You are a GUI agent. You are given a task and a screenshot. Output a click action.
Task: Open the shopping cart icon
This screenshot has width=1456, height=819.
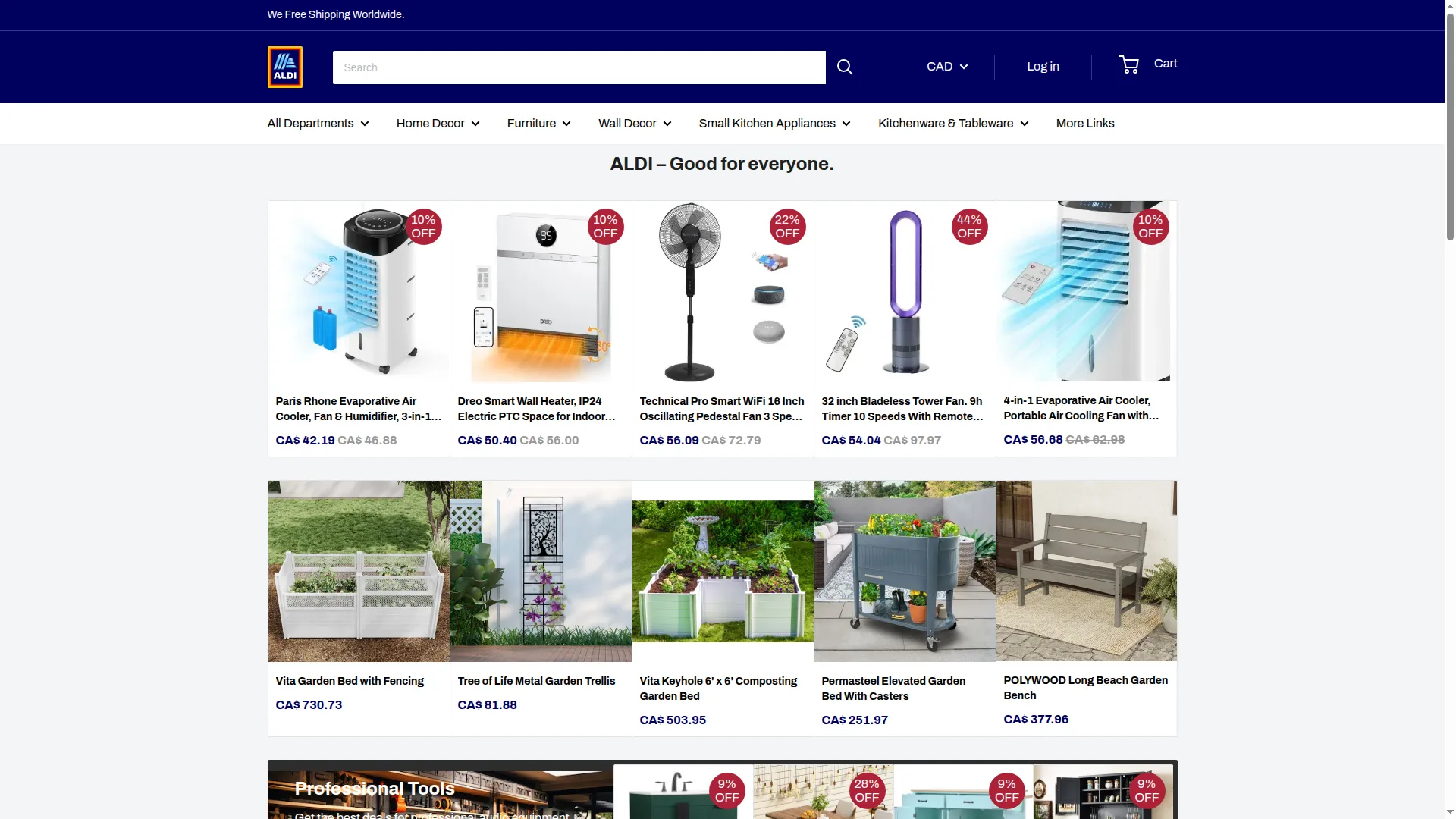tap(1128, 64)
